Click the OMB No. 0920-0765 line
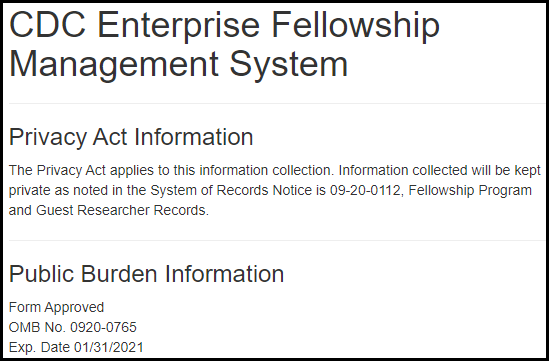The height and width of the screenshot is (361, 549). [x=72, y=327]
